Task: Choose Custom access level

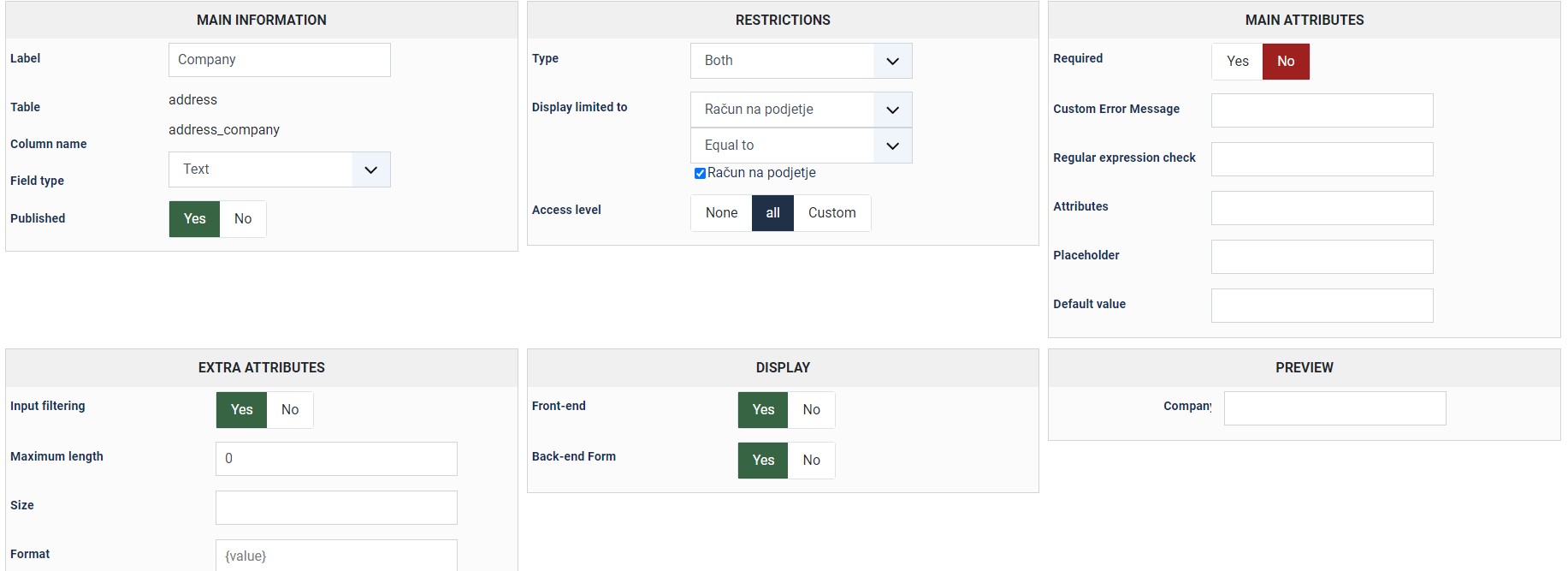Action: coord(831,213)
